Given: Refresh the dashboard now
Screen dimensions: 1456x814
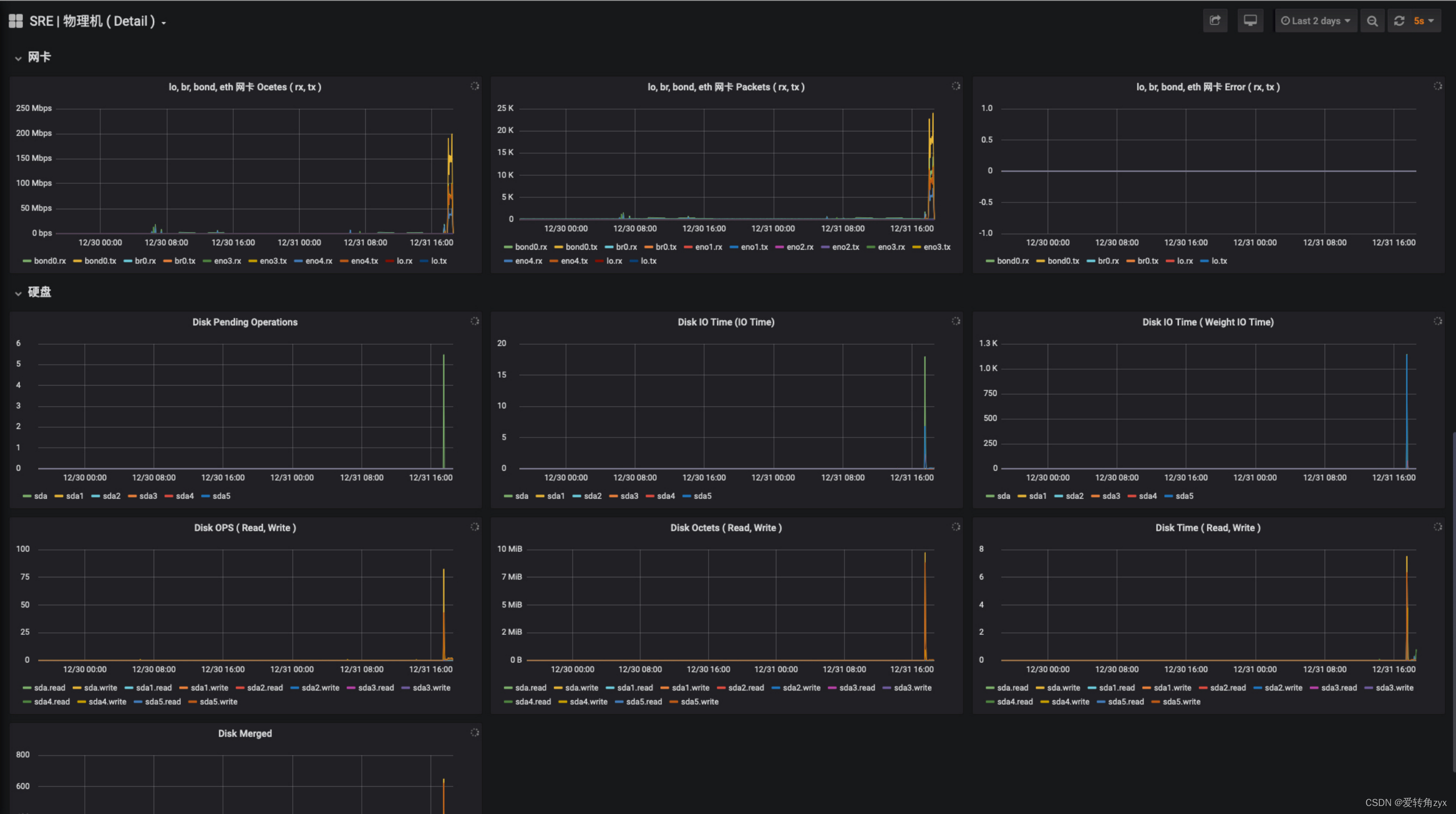Looking at the screenshot, I should click(x=1399, y=21).
